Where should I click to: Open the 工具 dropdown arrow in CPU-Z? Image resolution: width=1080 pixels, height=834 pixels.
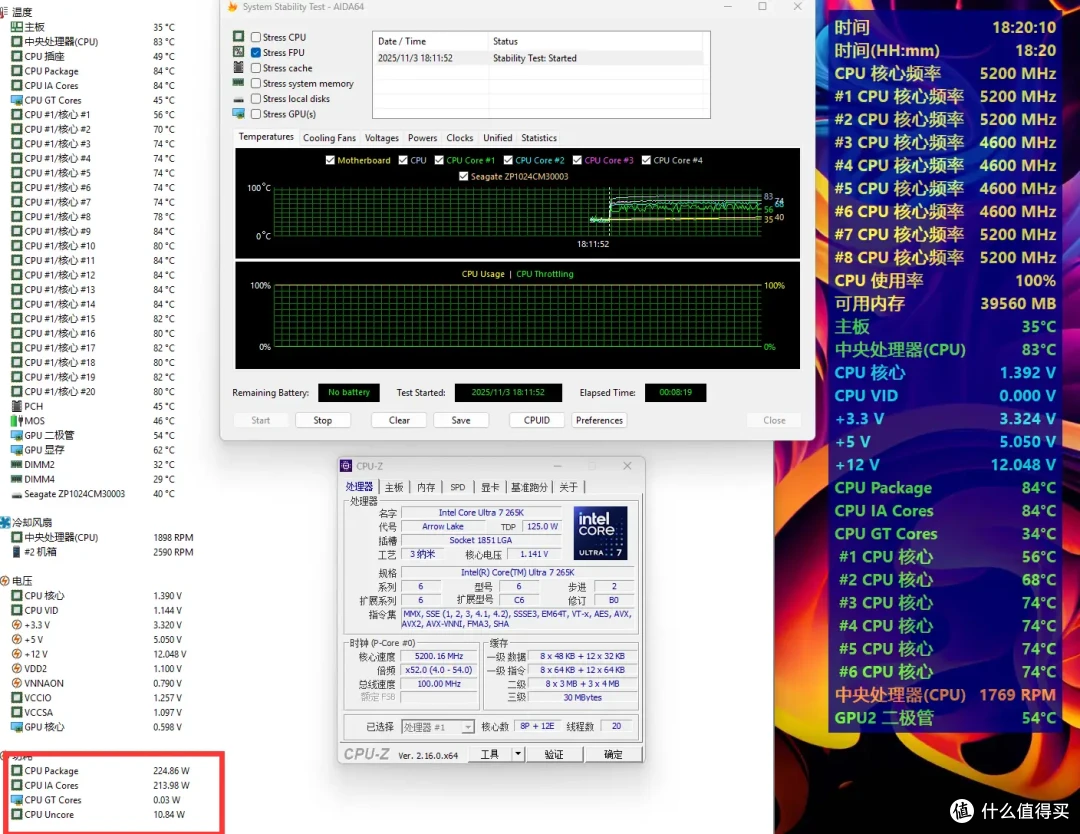(x=517, y=754)
